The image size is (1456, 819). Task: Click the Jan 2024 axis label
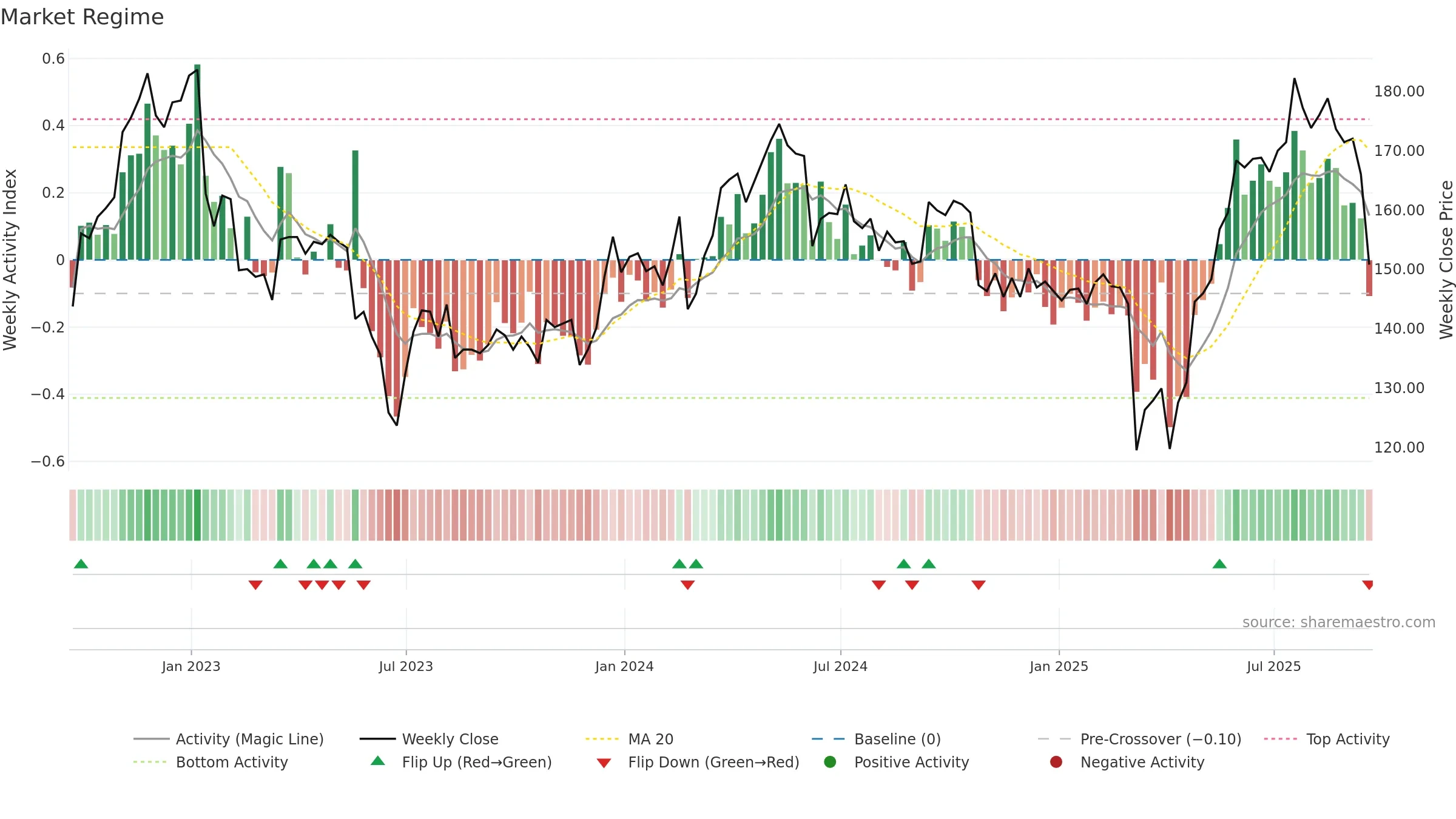(x=624, y=666)
